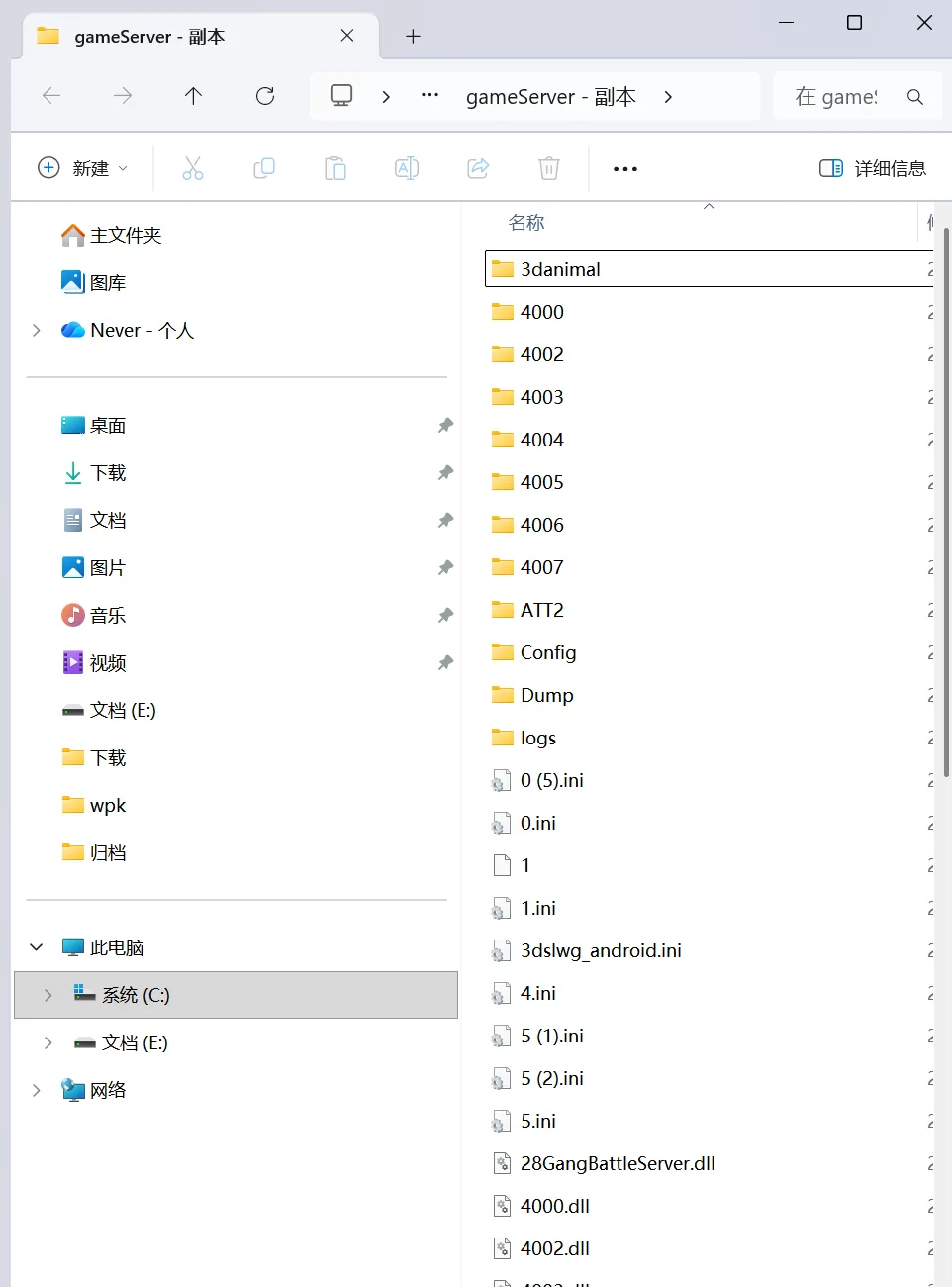The width and height of the screenshot is (952, 1287).
Task: Expand 文档 (E:) under 此电脑
Action: (48, 1042)
